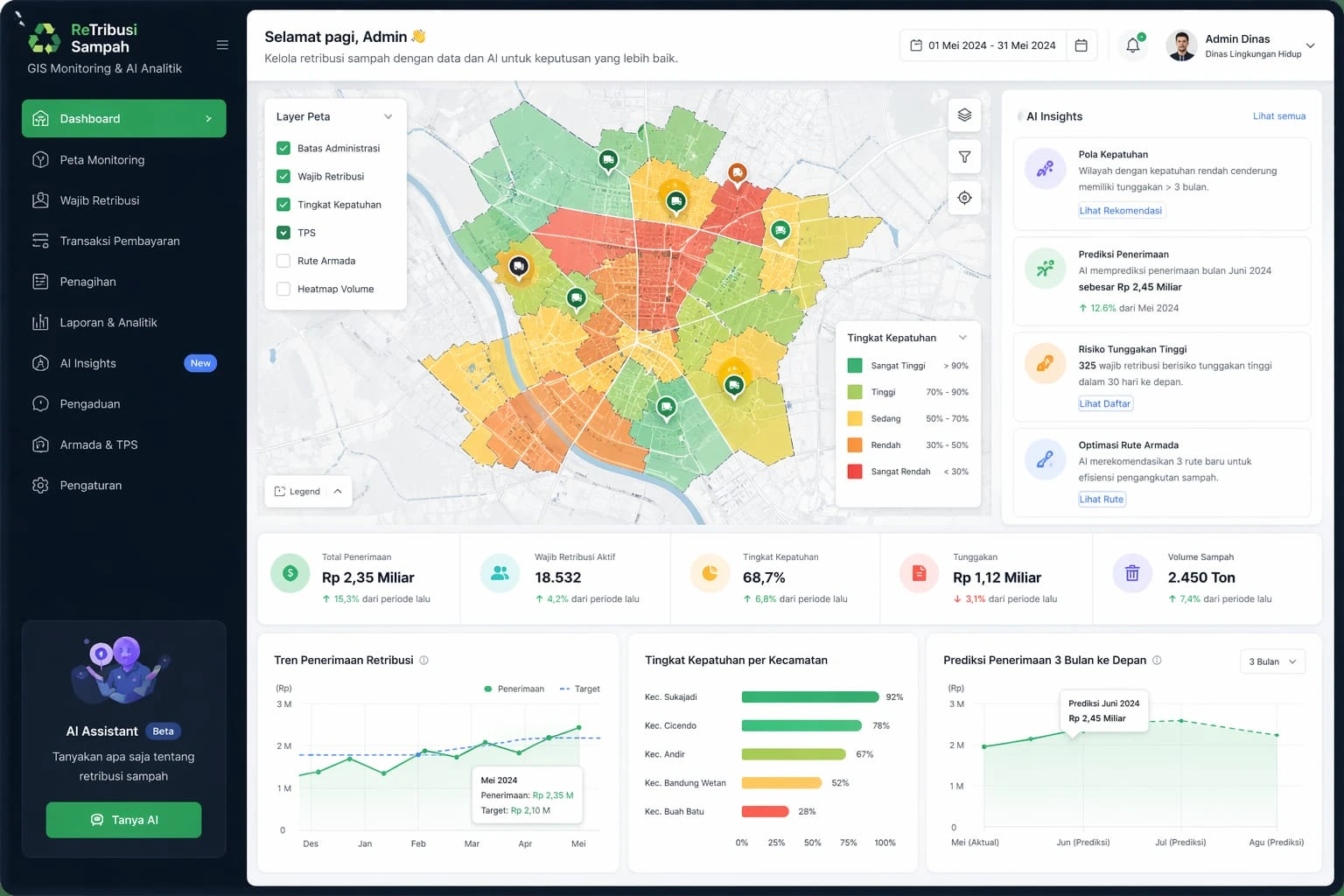The image size is (1344, 896).
Task: Enable the Rute Armada layer checkbox
Action: point(283,261)
